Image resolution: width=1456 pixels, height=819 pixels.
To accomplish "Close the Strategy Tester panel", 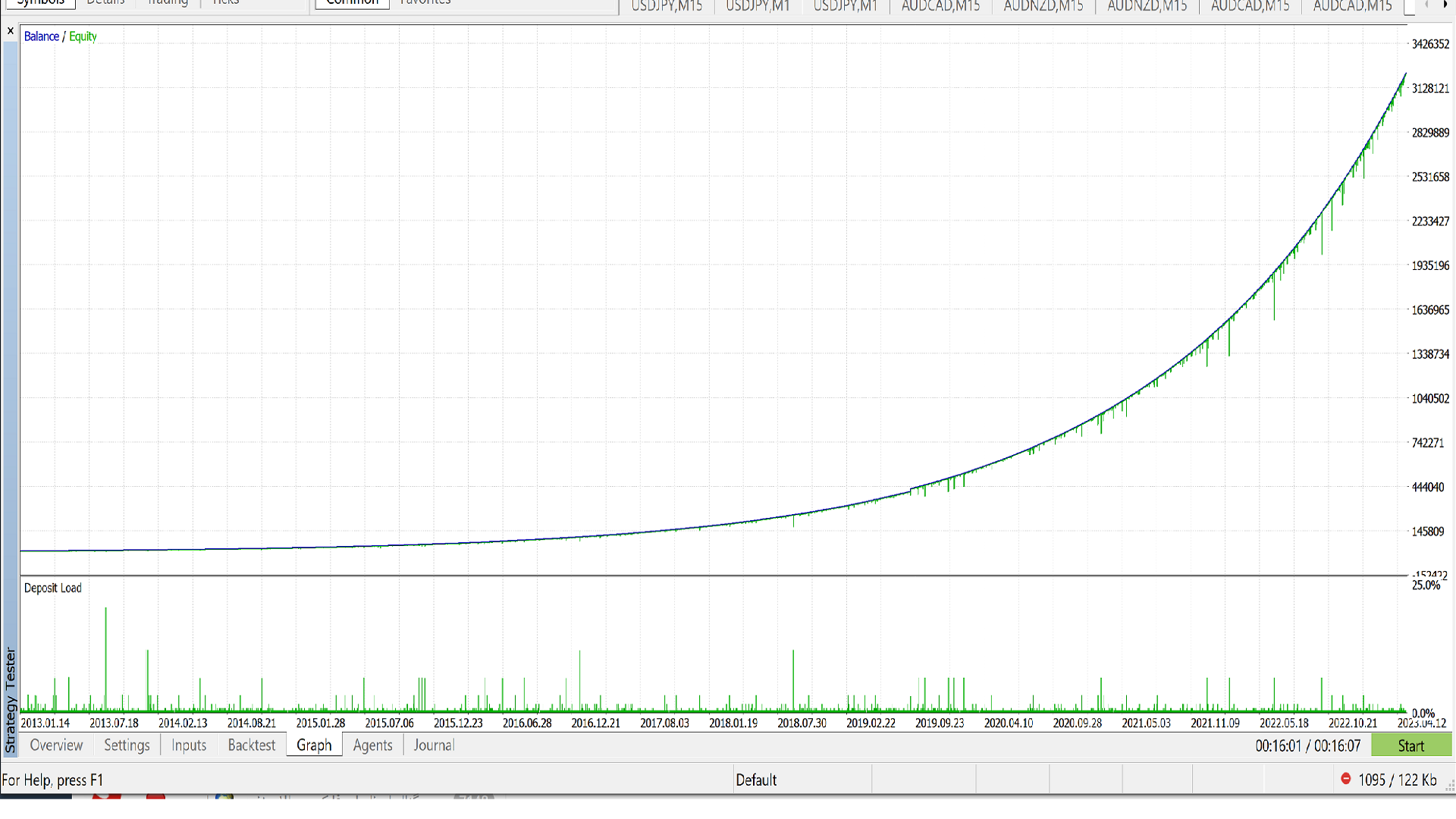I will point(10,31).
